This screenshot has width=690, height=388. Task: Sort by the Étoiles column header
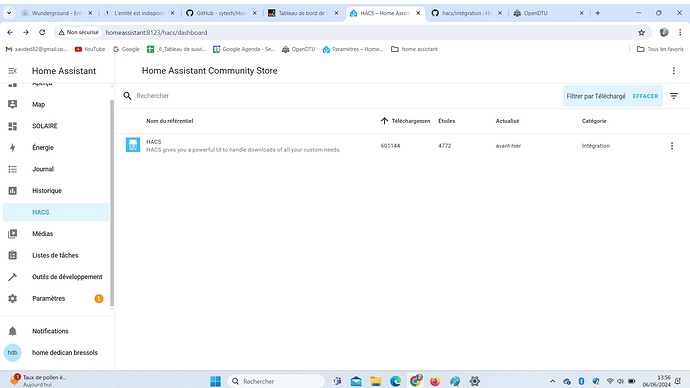(x=447, y=121)
